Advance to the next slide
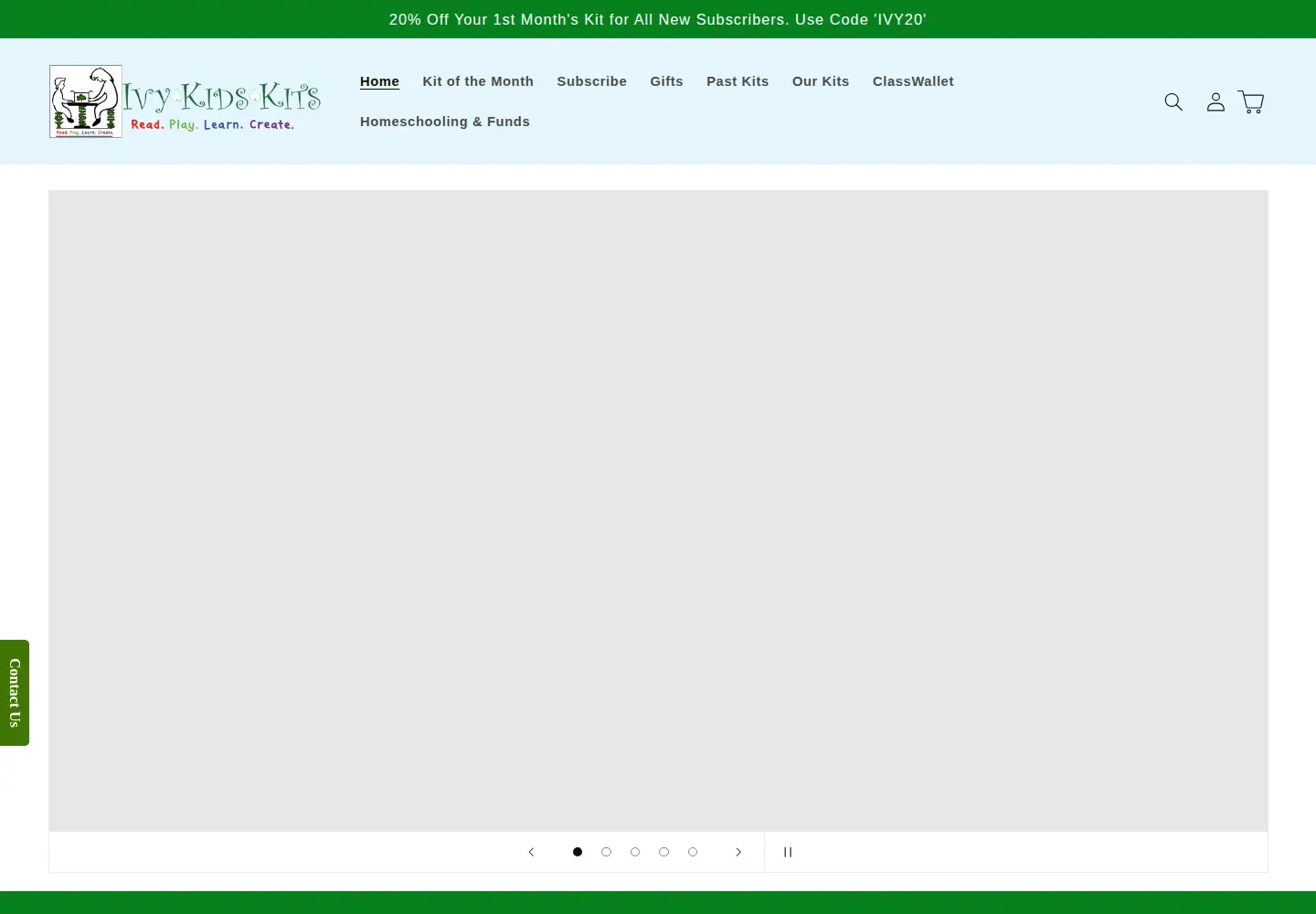Viewport: 1316px width, 914px height. coord(738,852)
